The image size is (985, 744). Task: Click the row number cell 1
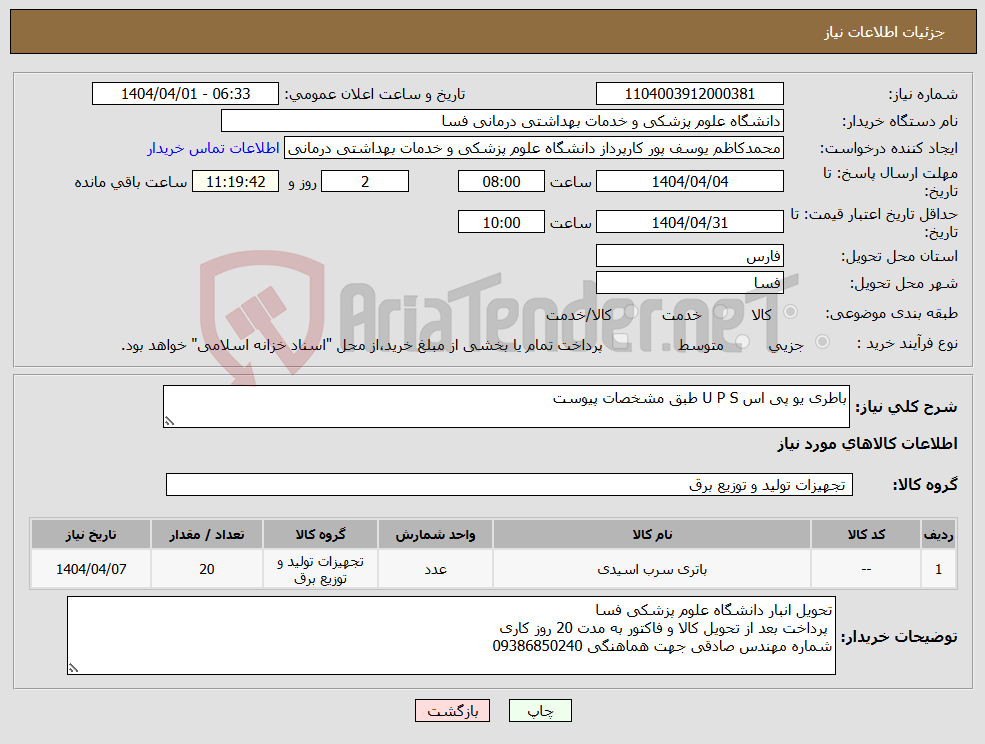(x=938, y=569)
